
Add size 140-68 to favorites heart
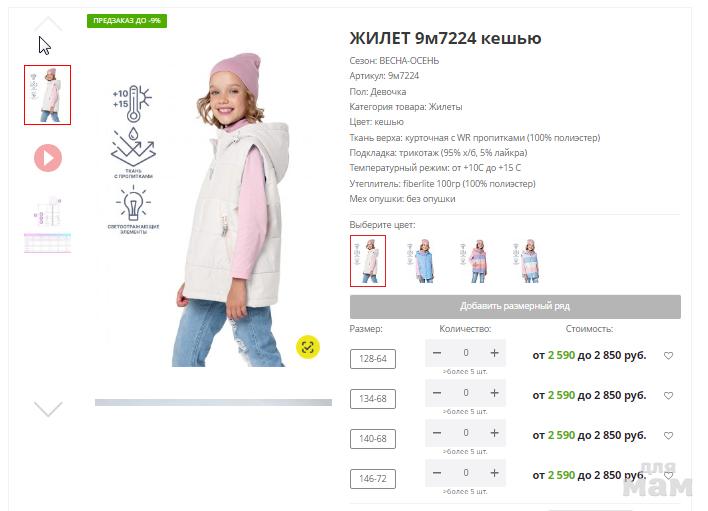coord(669,436)
